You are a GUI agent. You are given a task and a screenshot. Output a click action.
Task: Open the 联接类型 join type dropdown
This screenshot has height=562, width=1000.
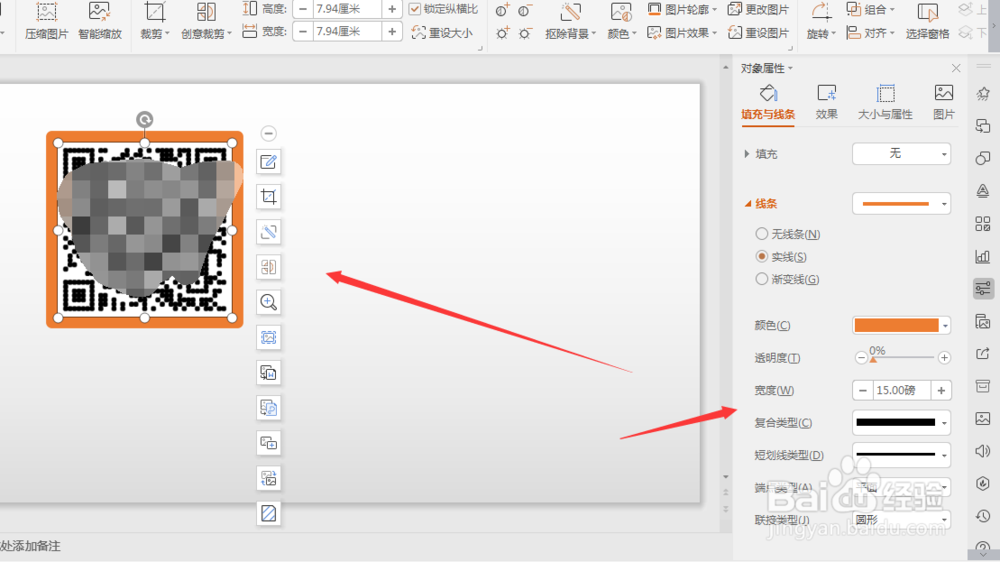click(x=901, y=520)
